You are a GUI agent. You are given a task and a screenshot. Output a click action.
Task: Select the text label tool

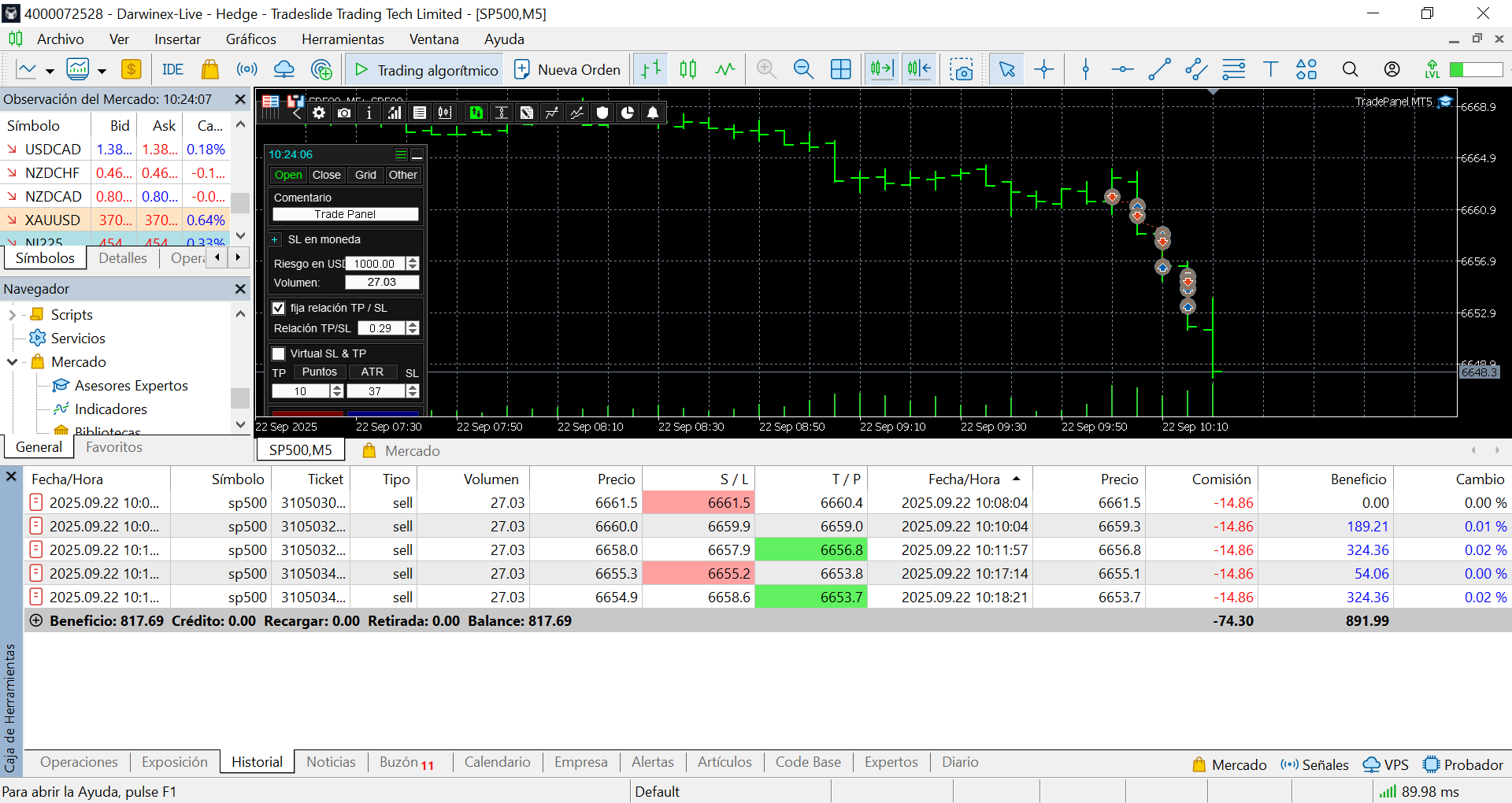1270,69
